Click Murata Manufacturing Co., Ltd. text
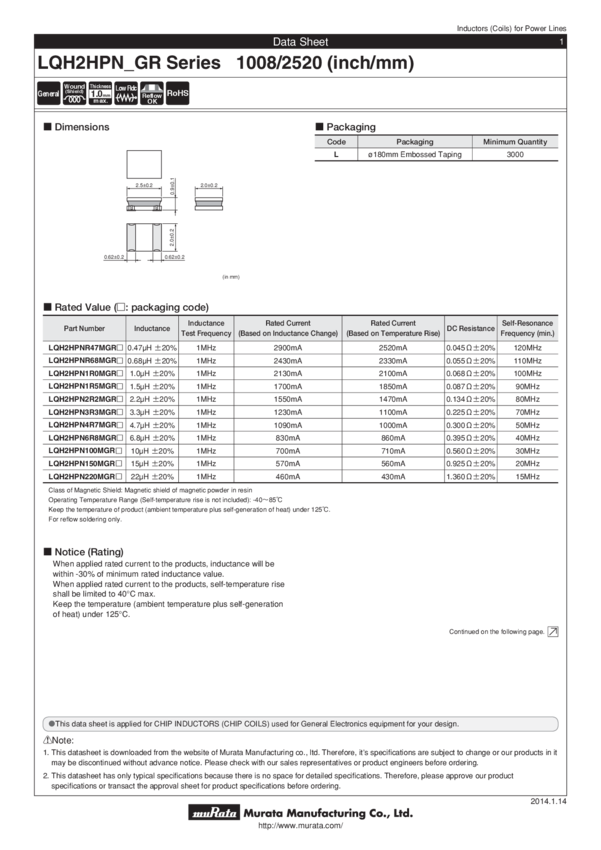The image size is (601, 850). click(x=328, y=813)
